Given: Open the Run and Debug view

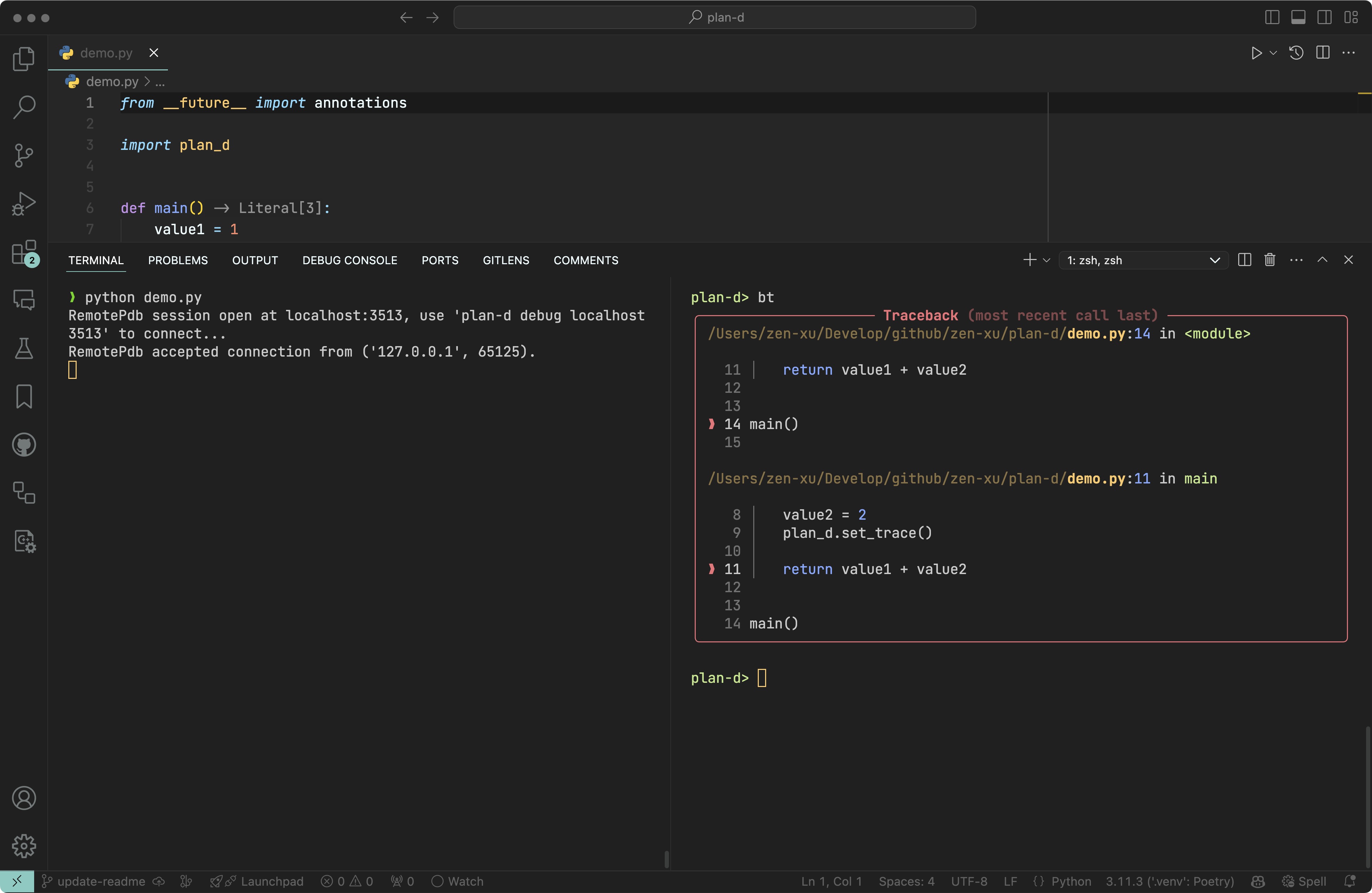Looking at the screenshot, I should coord(24,204).
